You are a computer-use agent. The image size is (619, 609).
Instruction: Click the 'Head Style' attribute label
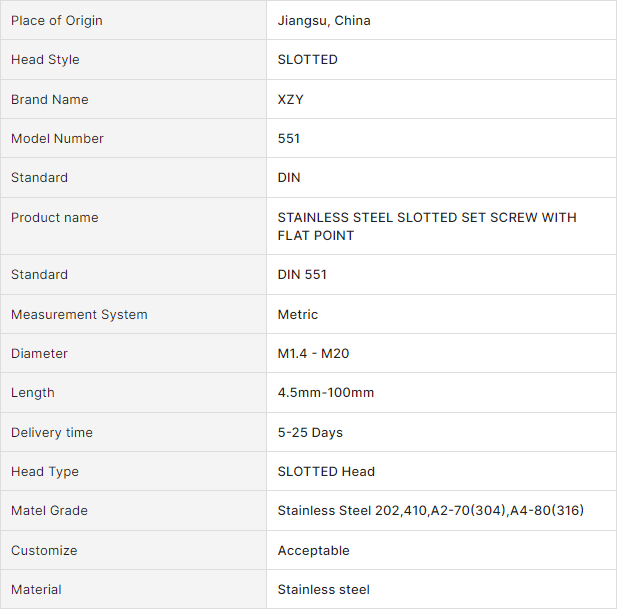click(45, 60)
